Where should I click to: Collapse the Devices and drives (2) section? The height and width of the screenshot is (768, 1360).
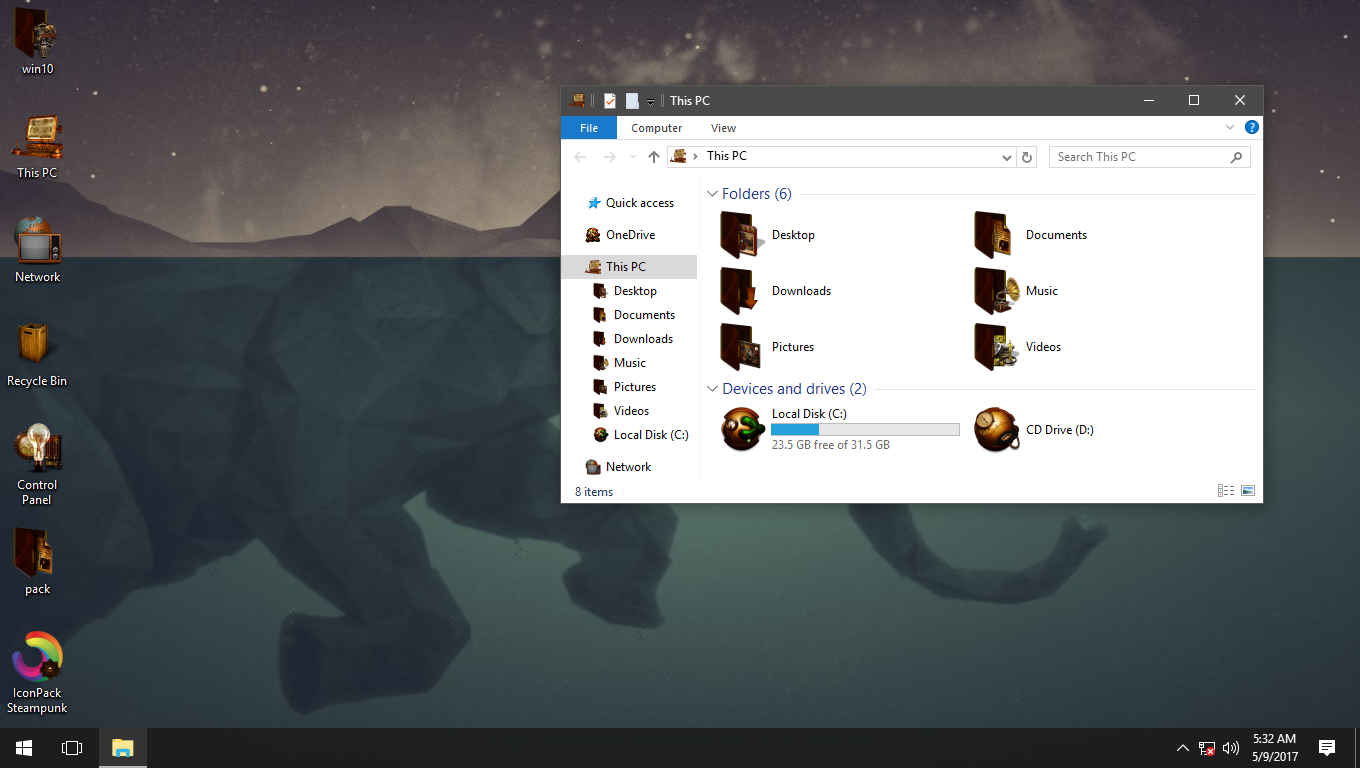(x=712, y=388)
